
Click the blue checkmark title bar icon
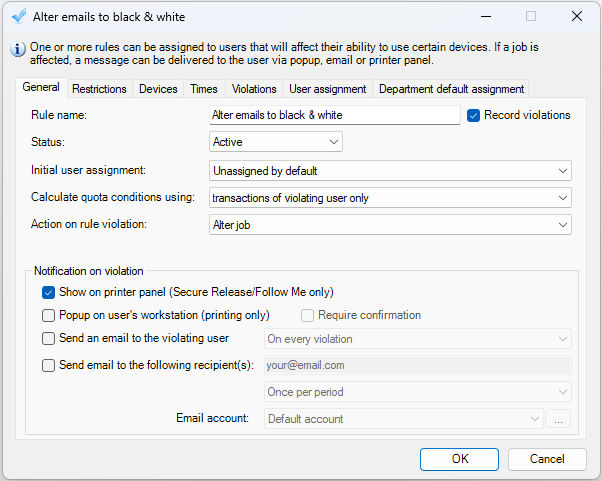(x=18, y=17)
